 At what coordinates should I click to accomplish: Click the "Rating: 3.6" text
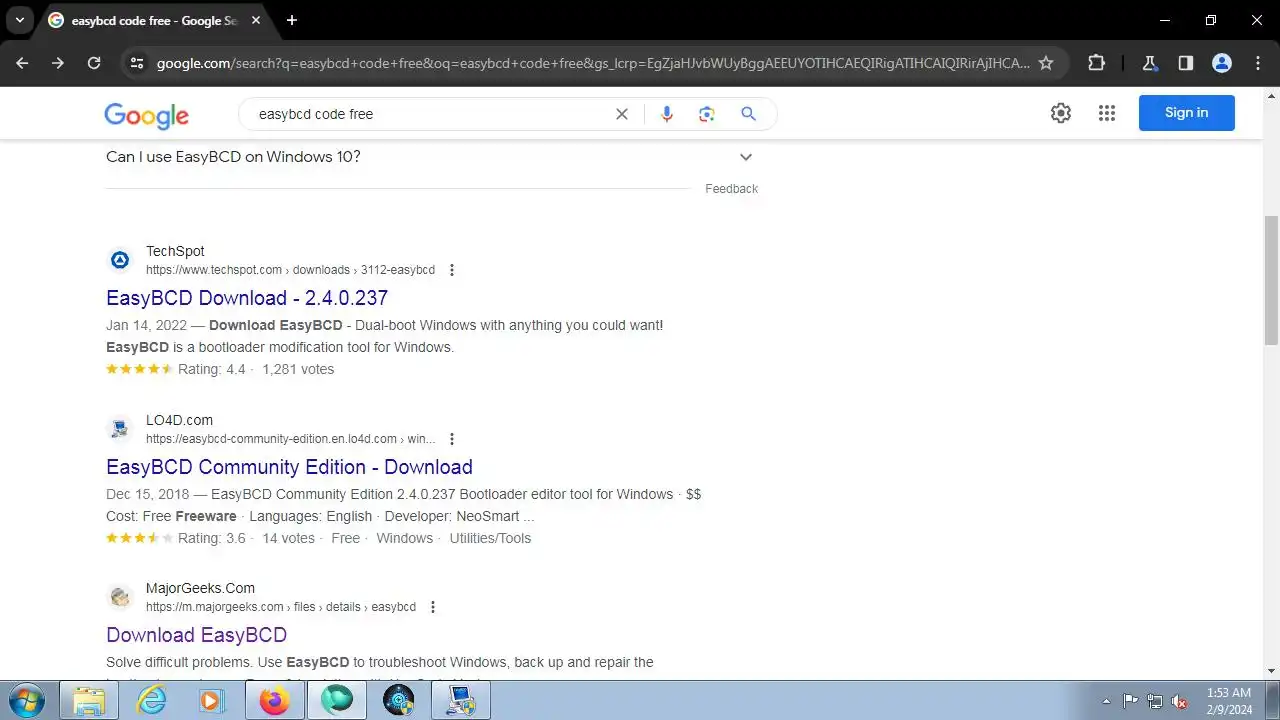(211, 538)
